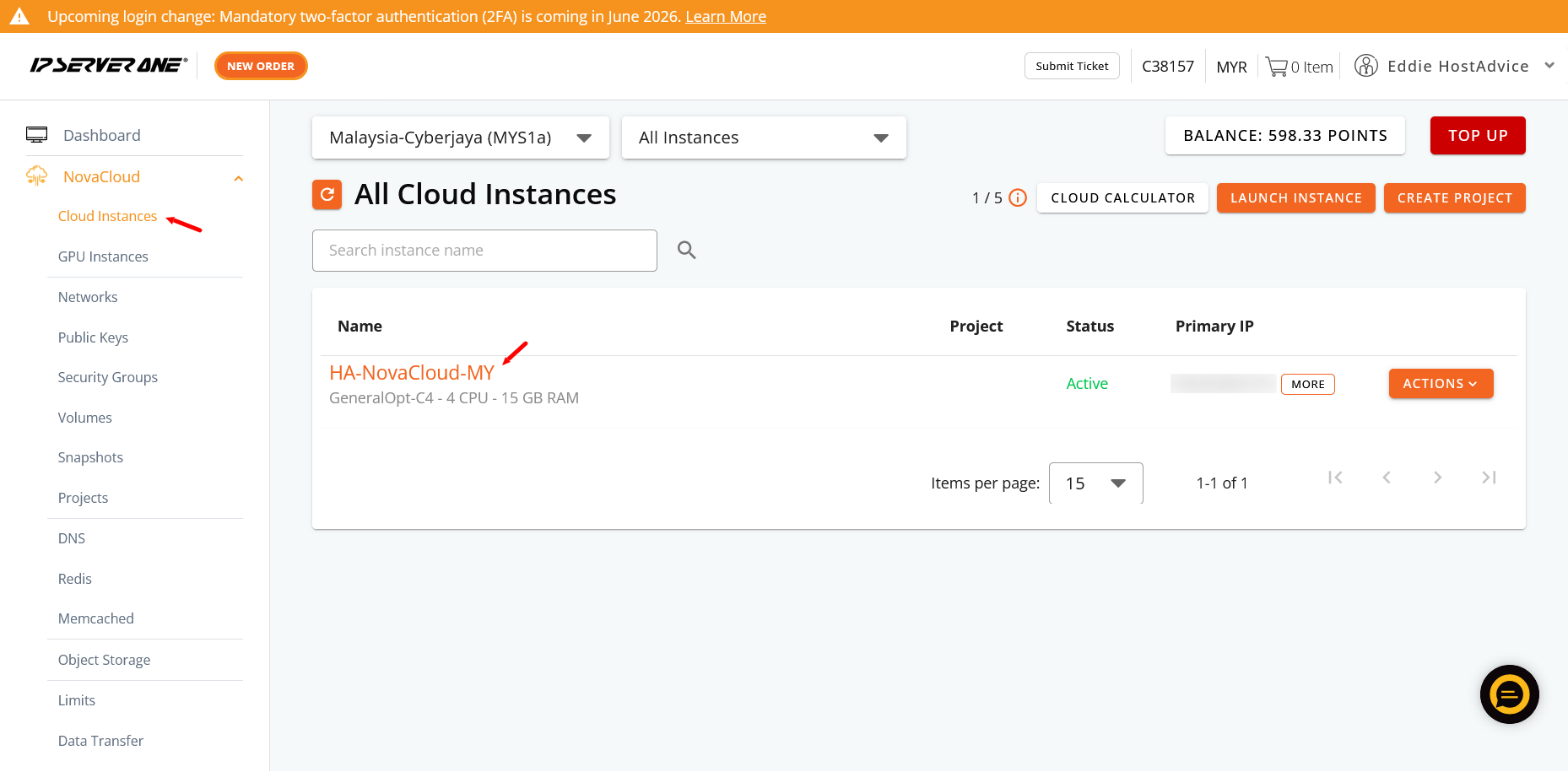Open the Cloud Calculator

coord(1122,198)
